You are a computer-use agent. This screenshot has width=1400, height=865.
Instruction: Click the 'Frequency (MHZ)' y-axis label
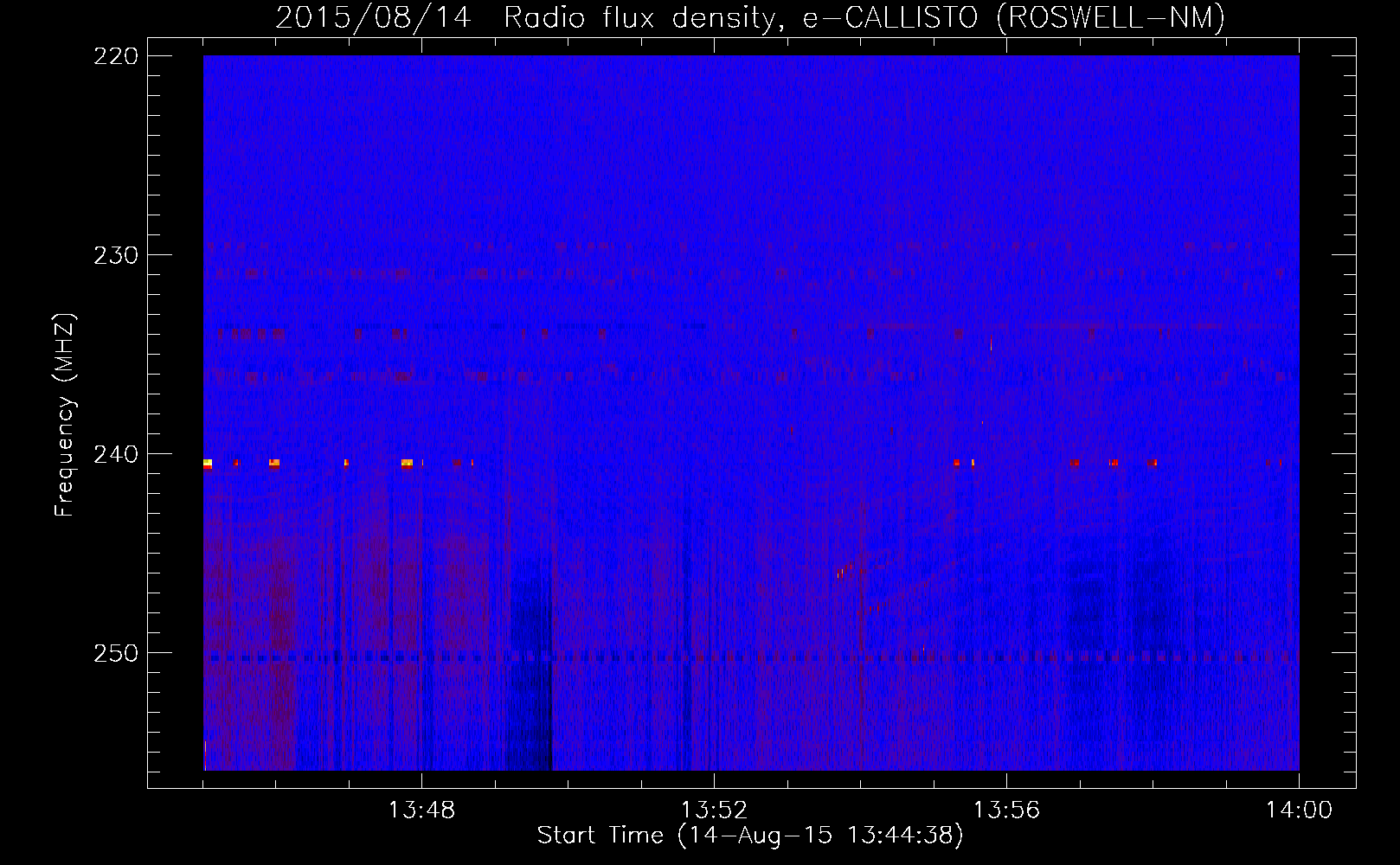click(65, 415)
